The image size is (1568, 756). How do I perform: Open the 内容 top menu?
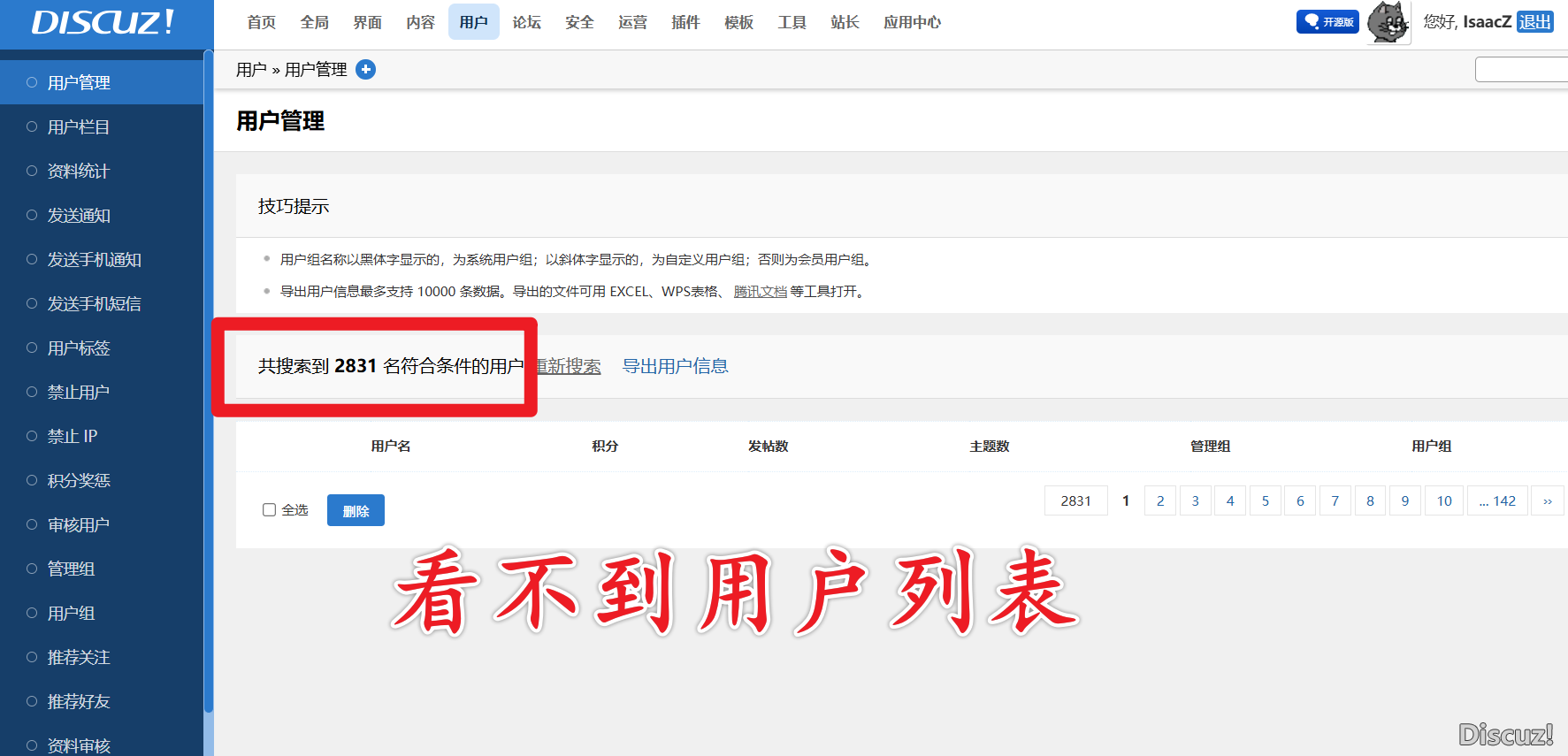click(x=420, y=22)
